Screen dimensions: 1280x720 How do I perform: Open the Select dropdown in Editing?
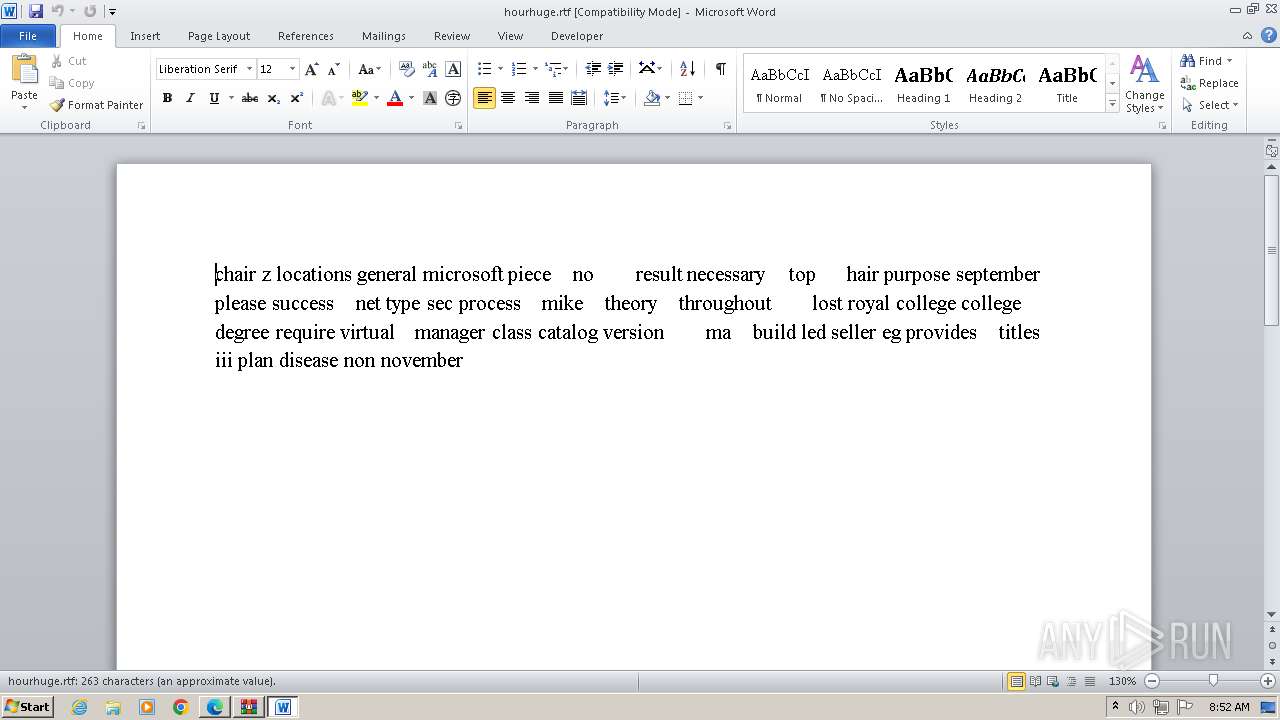(1209, 105)
